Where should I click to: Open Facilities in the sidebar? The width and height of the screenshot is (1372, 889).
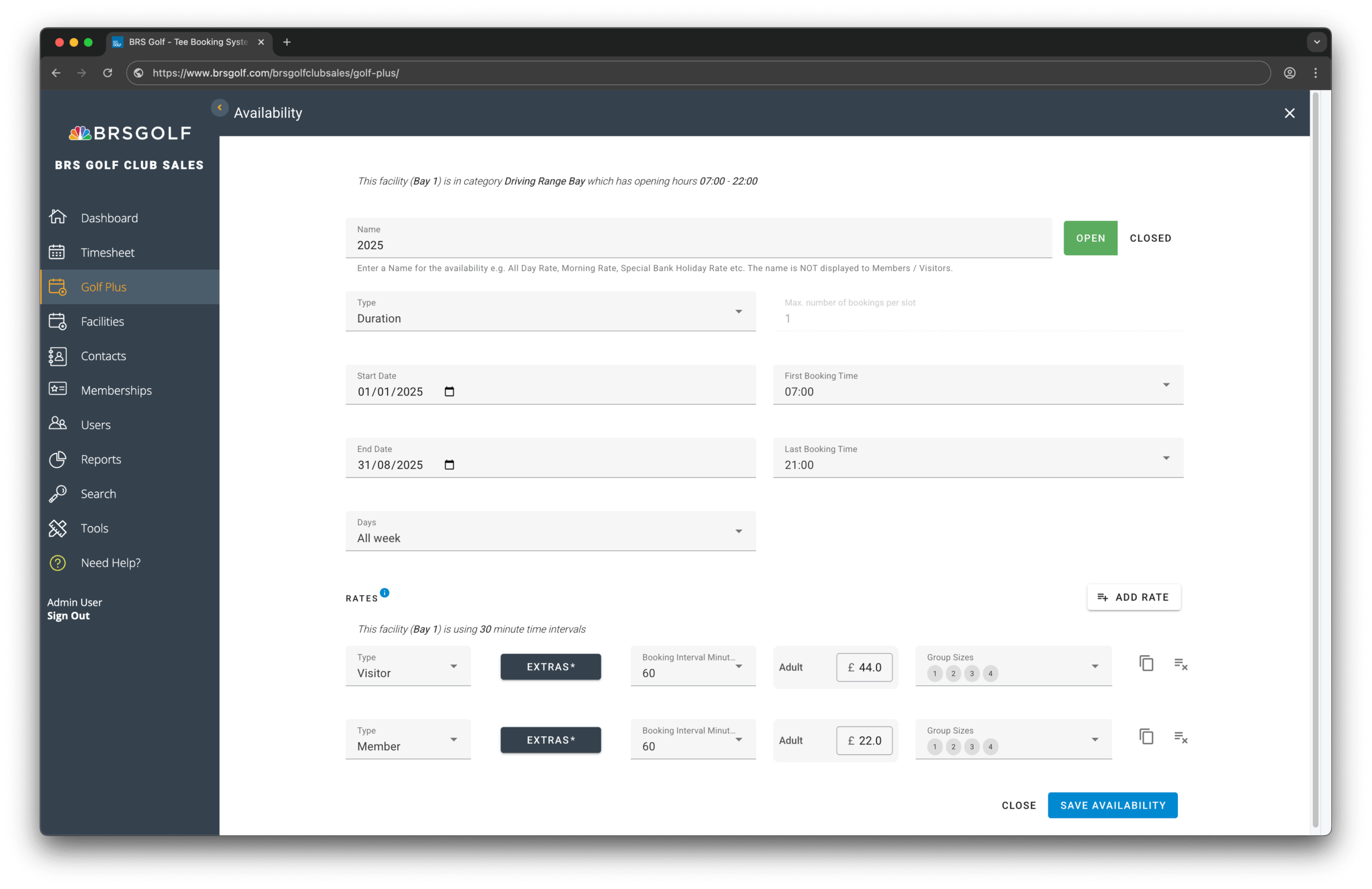102,321
